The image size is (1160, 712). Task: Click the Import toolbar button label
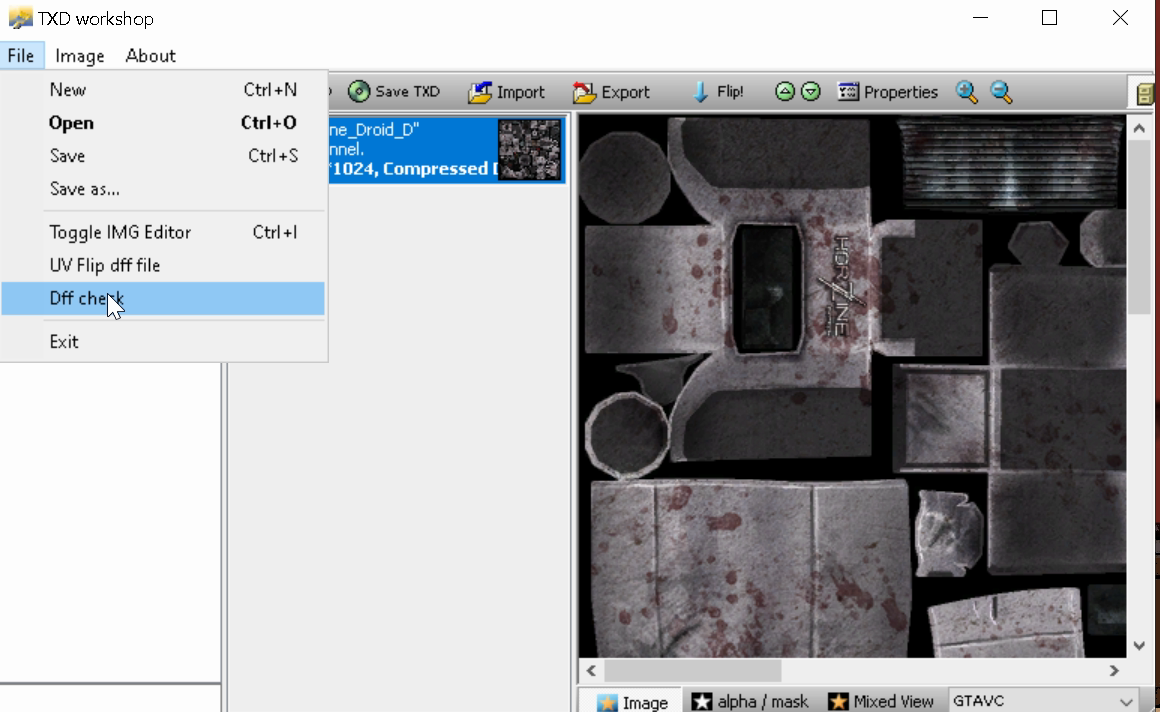pyautogui.click(x=521, y=92)
